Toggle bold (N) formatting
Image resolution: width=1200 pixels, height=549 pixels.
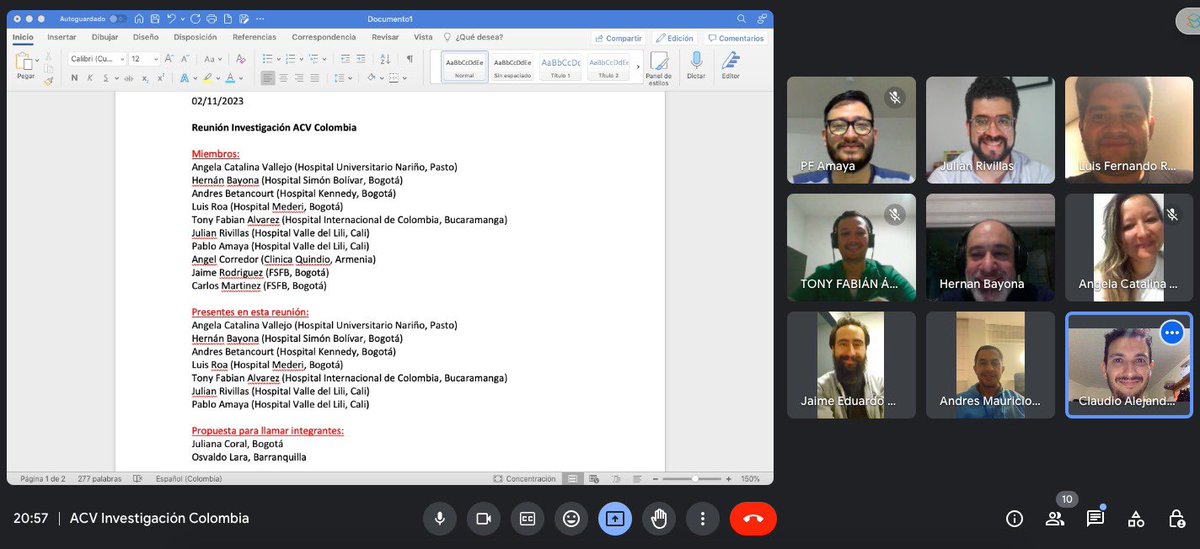[x=74, y=78]
